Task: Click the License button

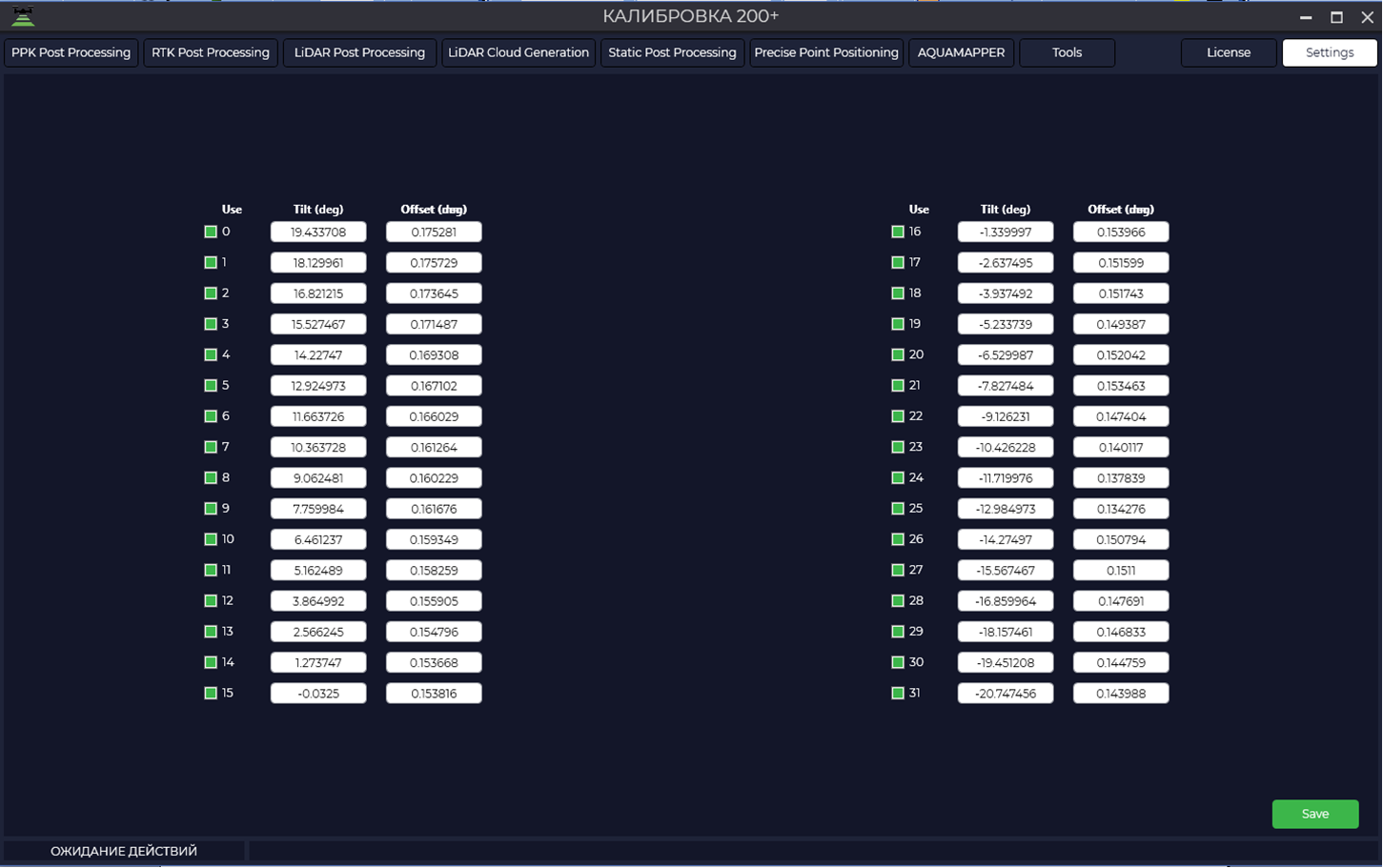Action: [x=1229, y=52]
